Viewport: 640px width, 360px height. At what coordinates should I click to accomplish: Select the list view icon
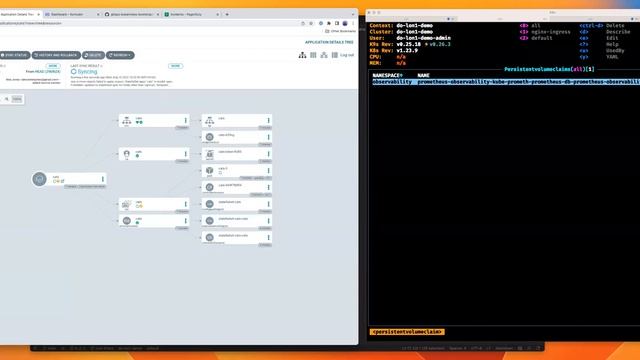(335, 55)
